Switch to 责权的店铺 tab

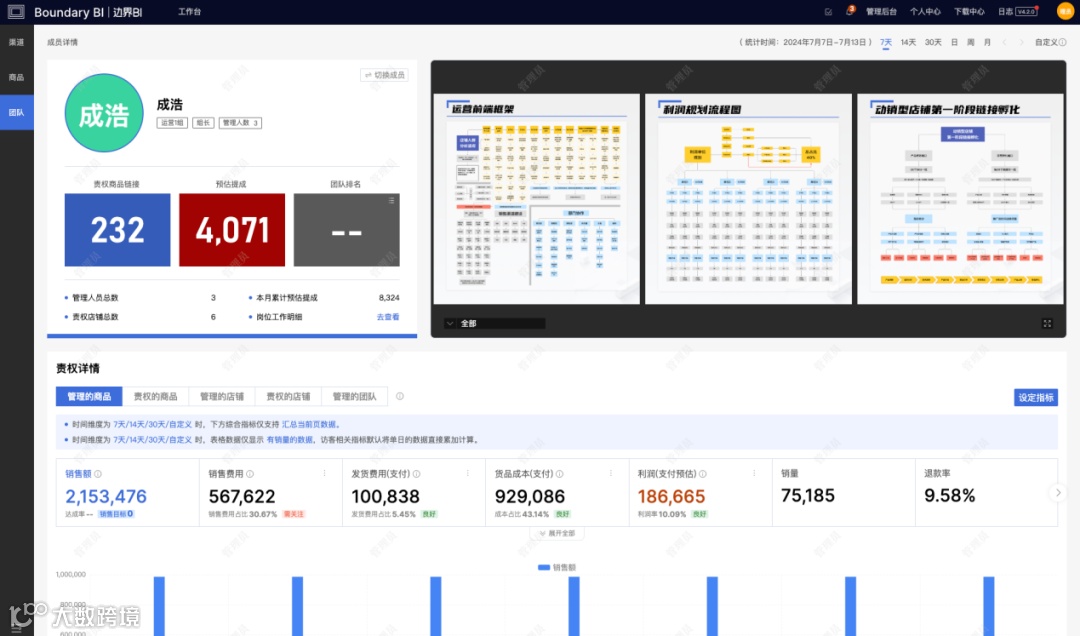288,396
